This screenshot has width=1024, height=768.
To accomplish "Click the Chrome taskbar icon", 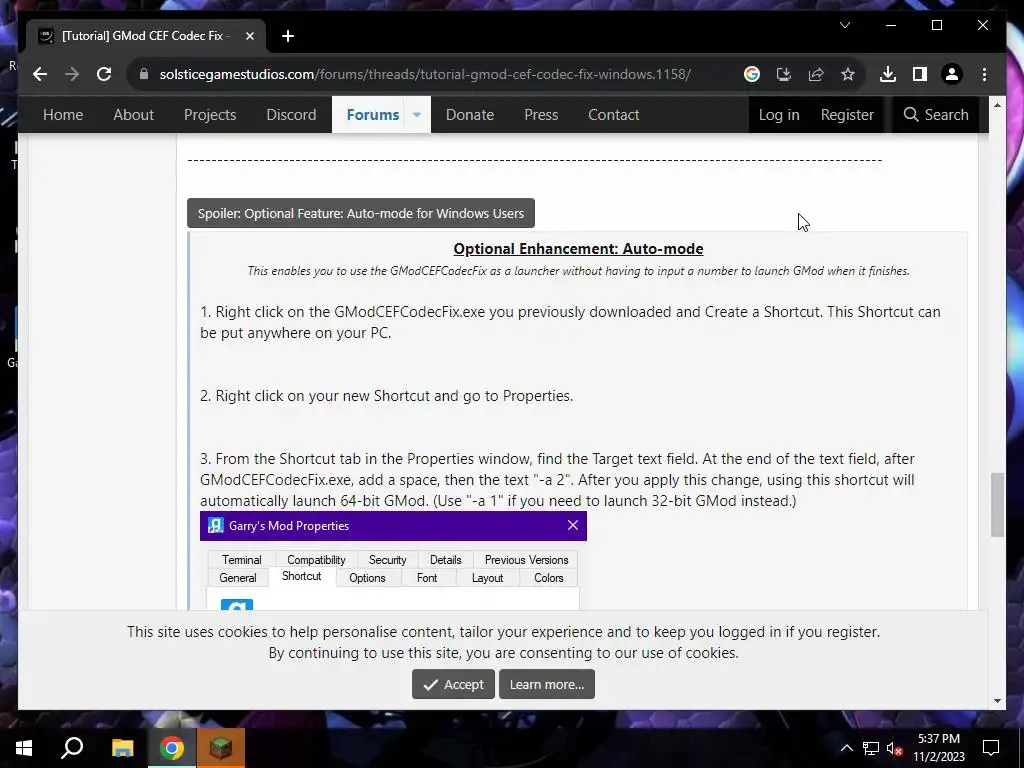I will [x=172, y=748].
